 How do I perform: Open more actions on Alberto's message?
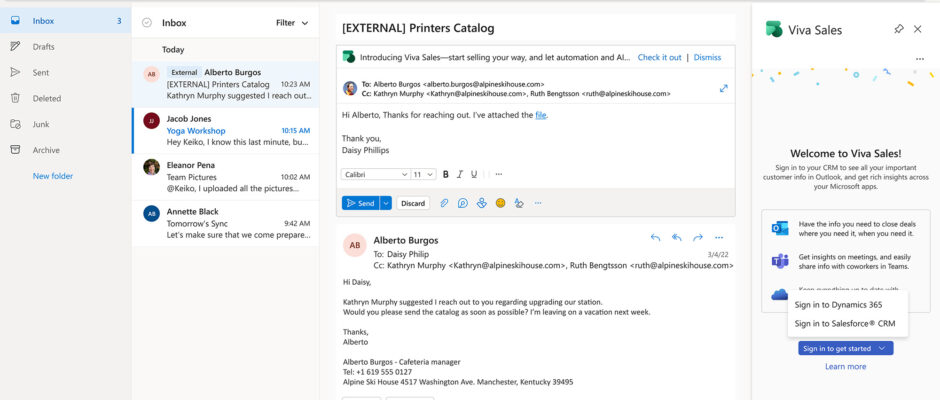[719, 237]
